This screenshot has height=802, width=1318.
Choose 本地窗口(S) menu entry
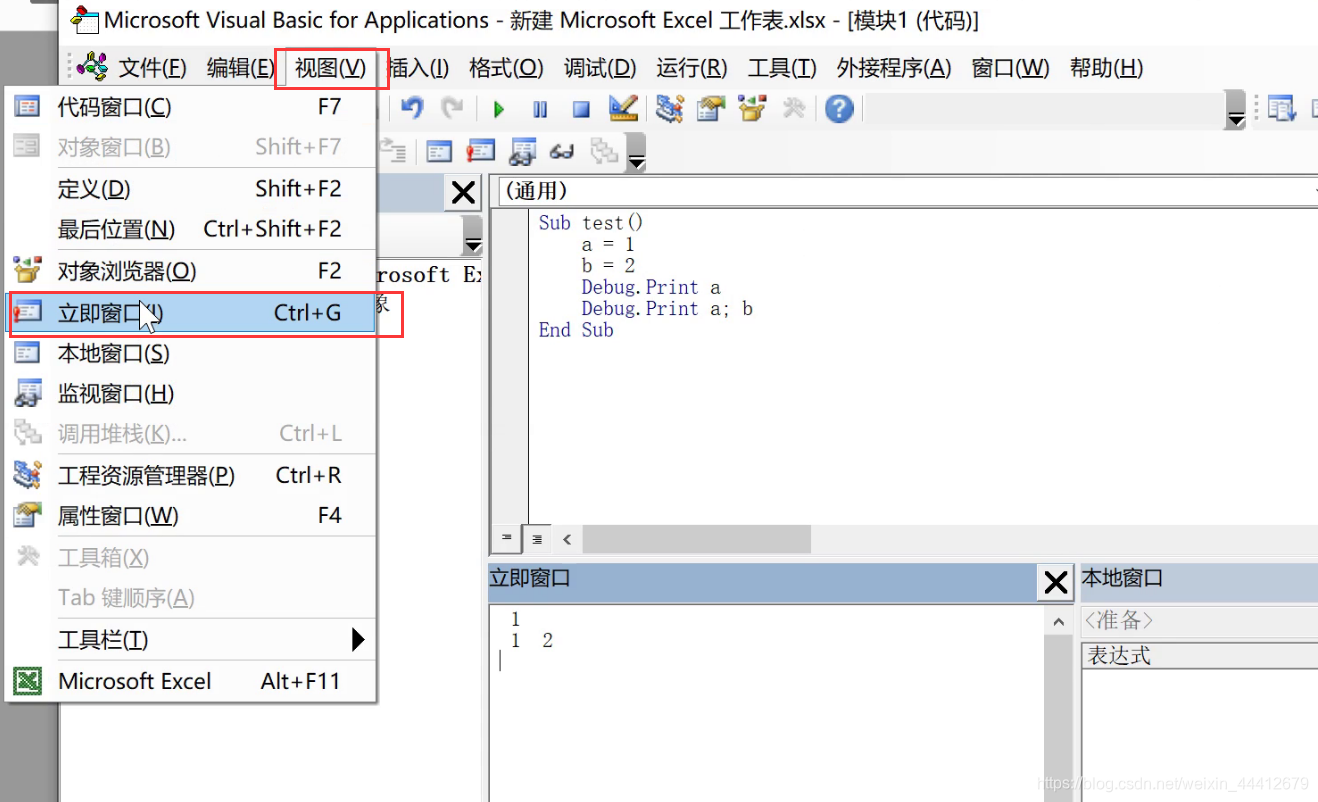pos(191,354)
